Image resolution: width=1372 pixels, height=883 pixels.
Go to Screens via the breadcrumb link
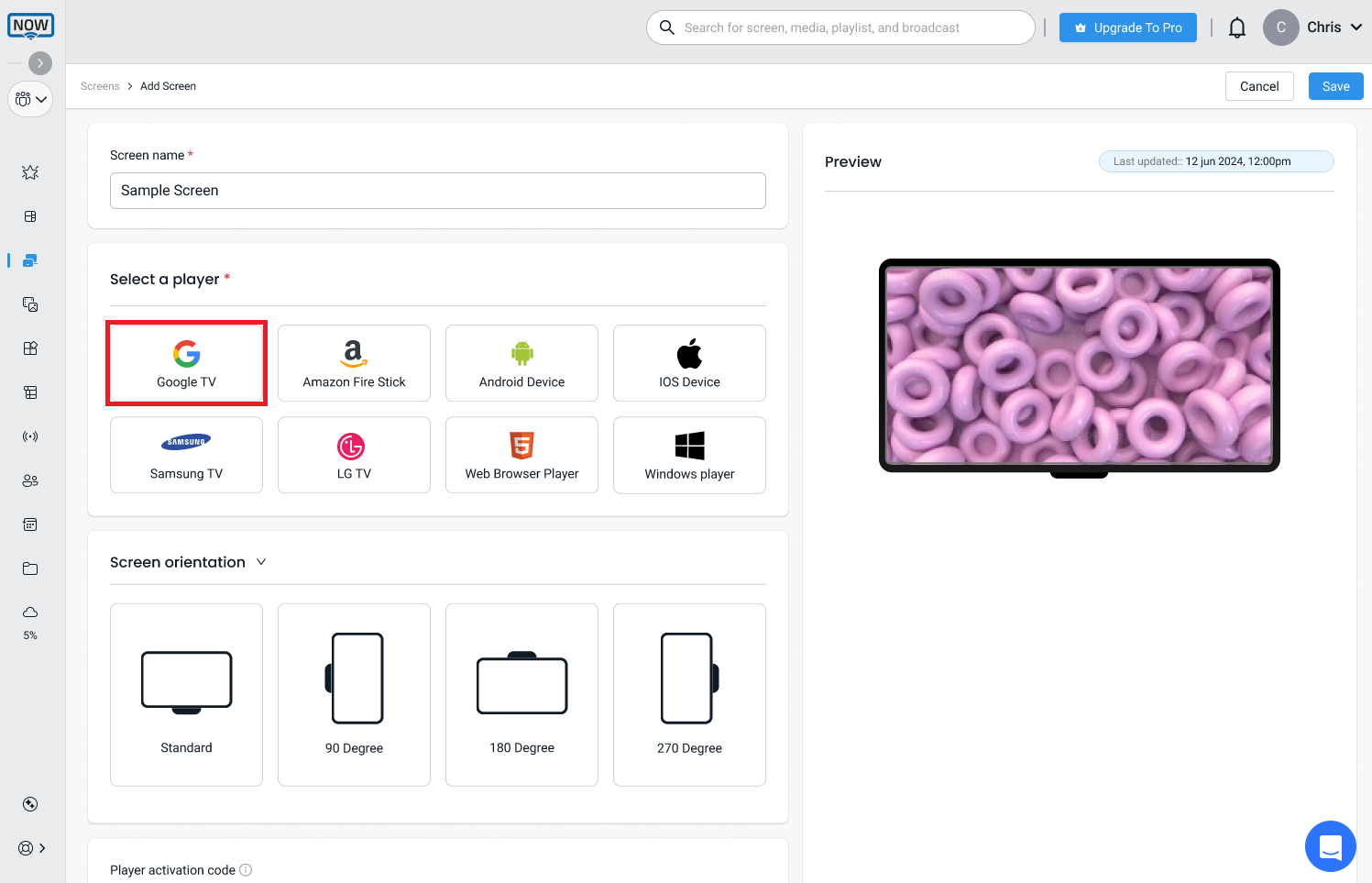coord(100,85)
